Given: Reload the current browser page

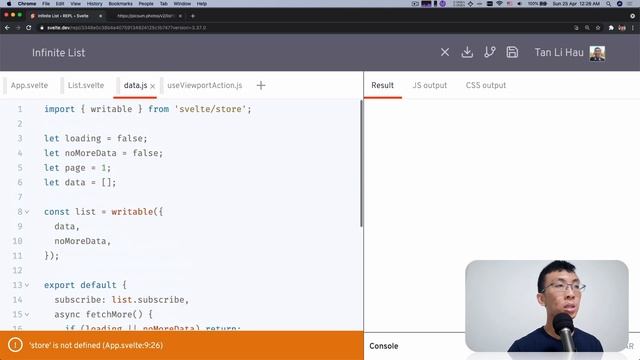Looking at the screenshot, I should pyautogui.click(x=29, y=28).
